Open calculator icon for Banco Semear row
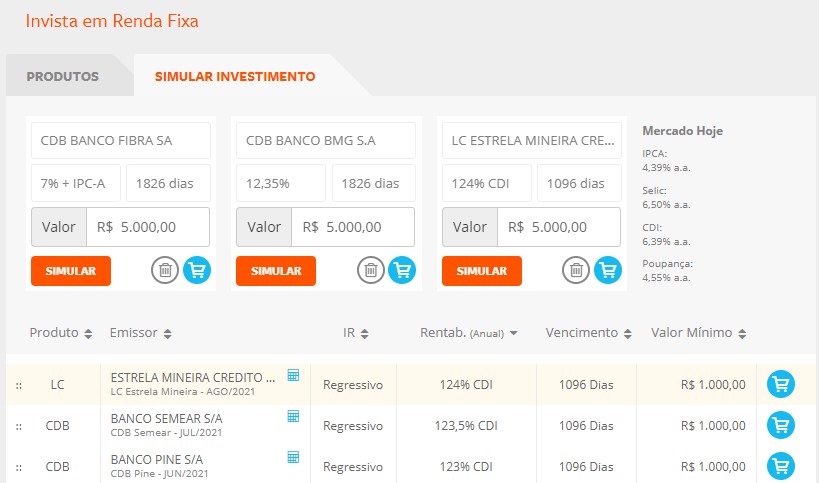This screenshot has height=483, width=819. (x=293, y=416)
